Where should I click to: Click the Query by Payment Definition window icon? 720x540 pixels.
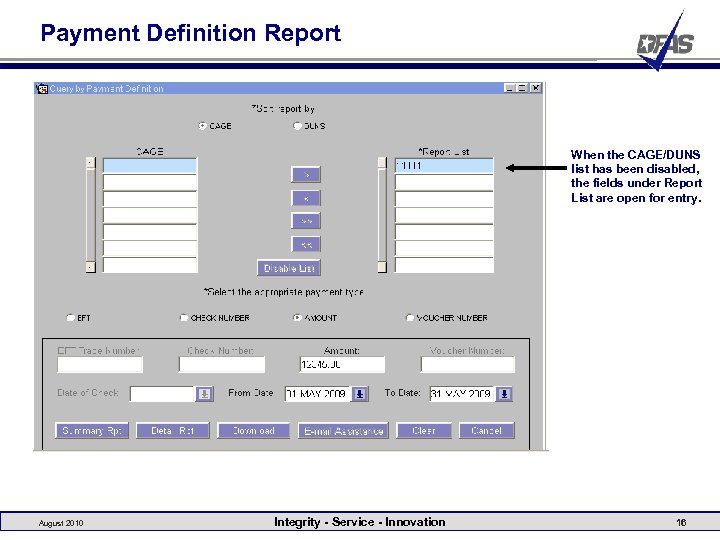click(42, 88)
